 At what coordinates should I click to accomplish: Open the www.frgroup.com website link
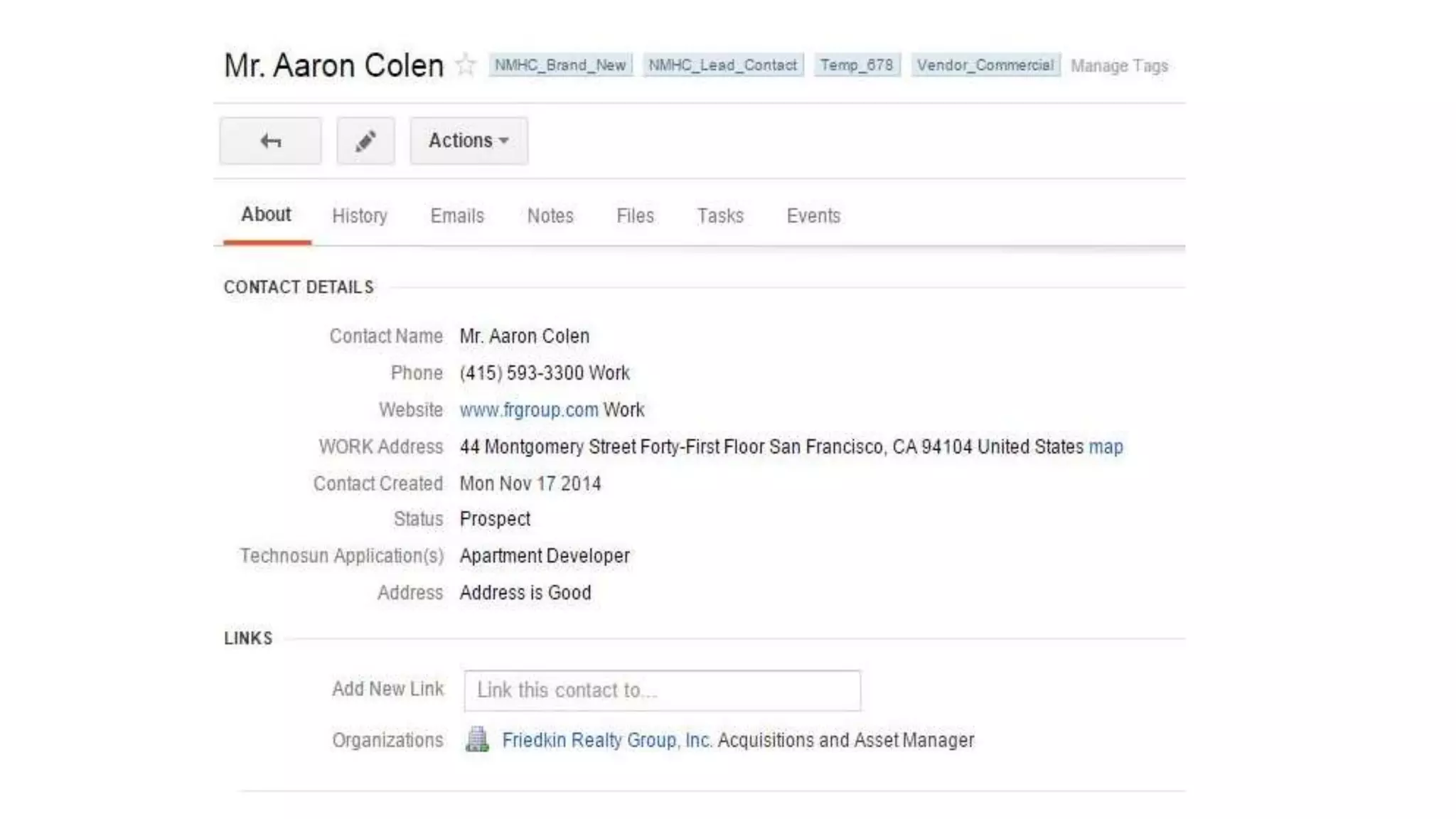point(529,410)
